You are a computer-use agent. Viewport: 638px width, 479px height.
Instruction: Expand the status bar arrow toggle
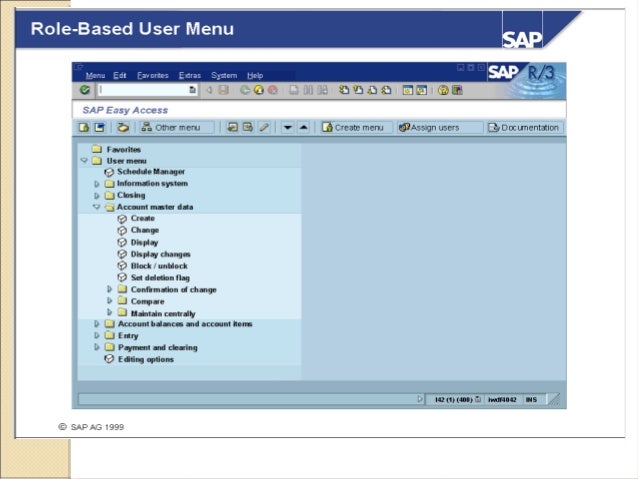coord(420,399)
